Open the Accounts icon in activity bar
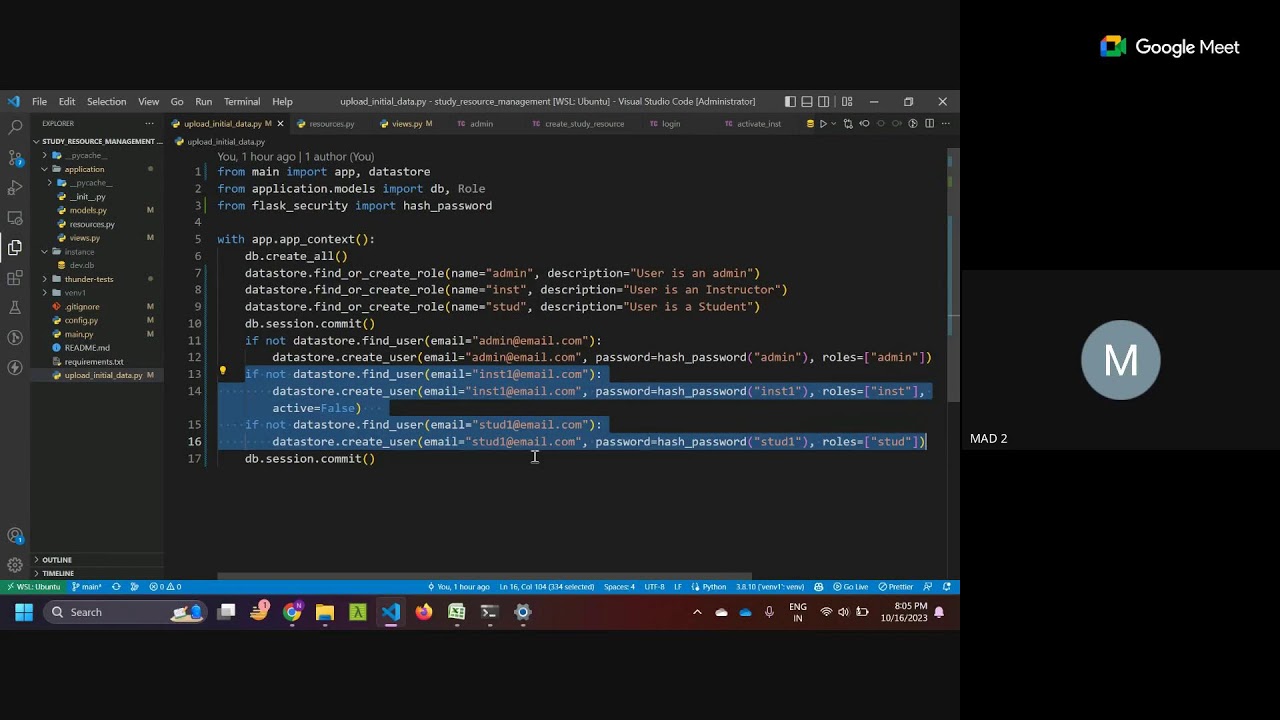The image size is (1280, 720). 15,536
